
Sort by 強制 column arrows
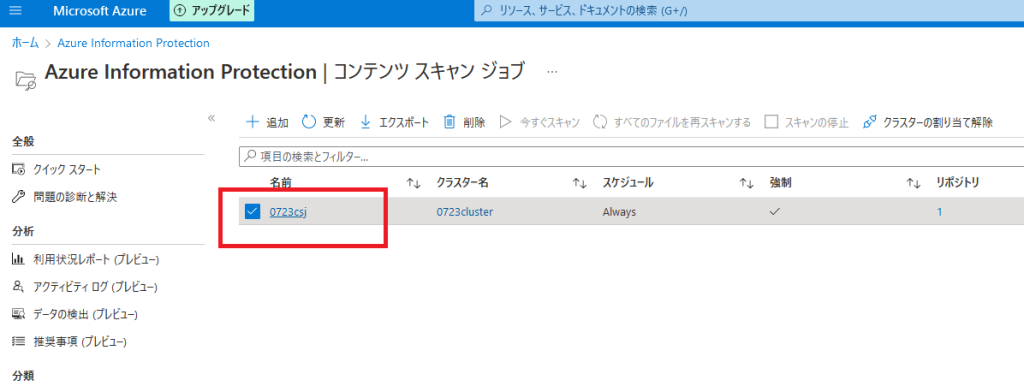click(x=914, y=184)
